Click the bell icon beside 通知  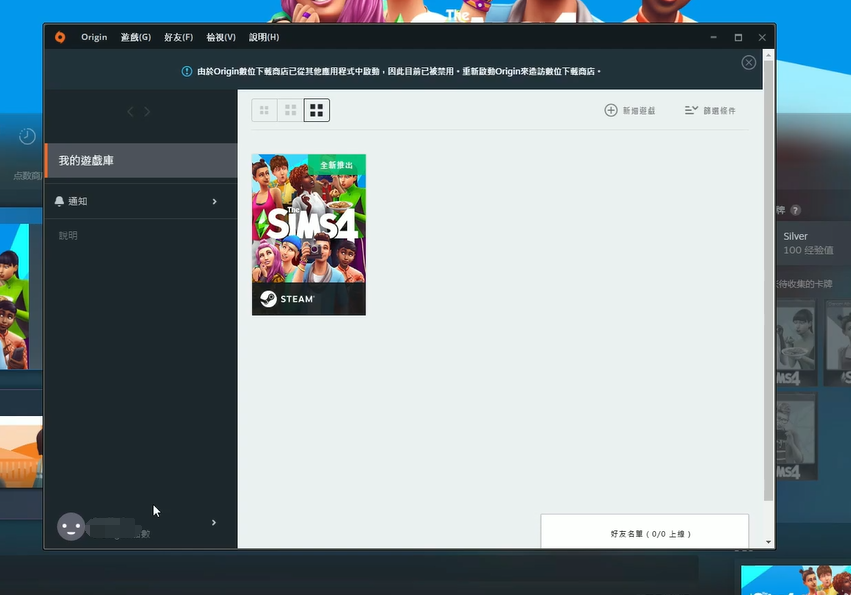tap(59, 201)
